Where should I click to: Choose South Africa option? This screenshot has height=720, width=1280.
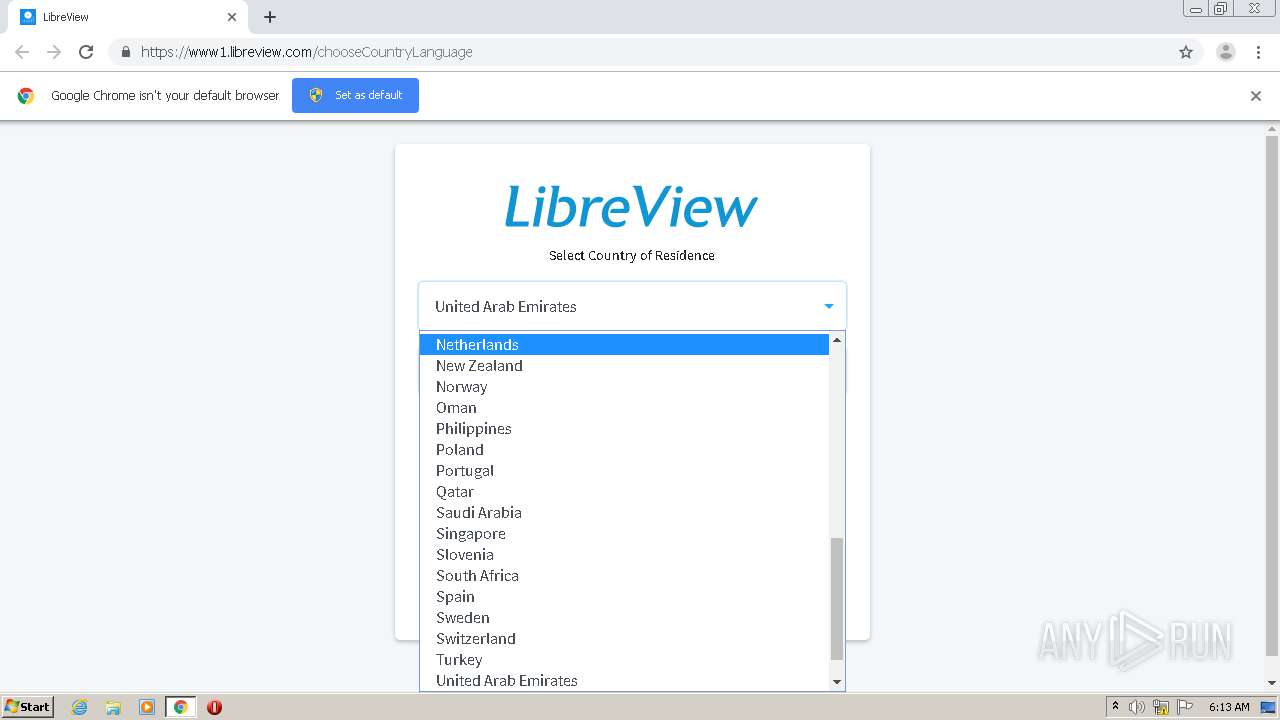click(624, 575)
